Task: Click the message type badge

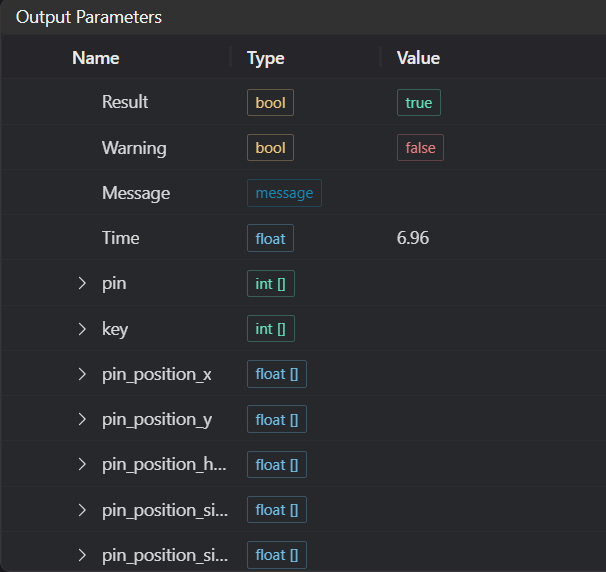Action: [x=284, y=193]
